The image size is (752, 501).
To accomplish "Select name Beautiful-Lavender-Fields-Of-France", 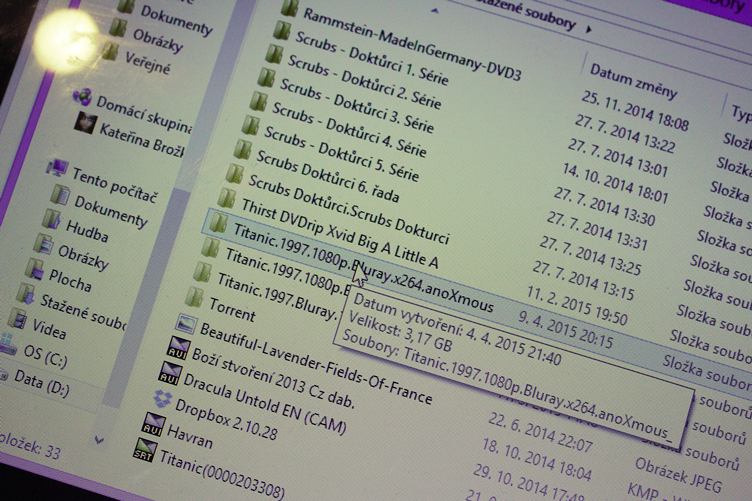I will [x=316, y=363].
